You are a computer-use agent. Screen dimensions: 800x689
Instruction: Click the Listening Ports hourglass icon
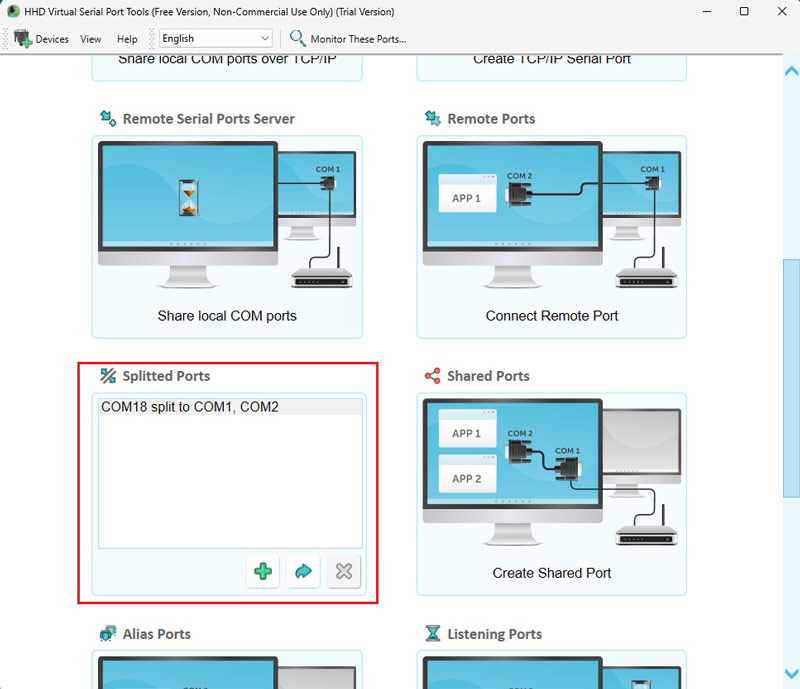point(432,634)
